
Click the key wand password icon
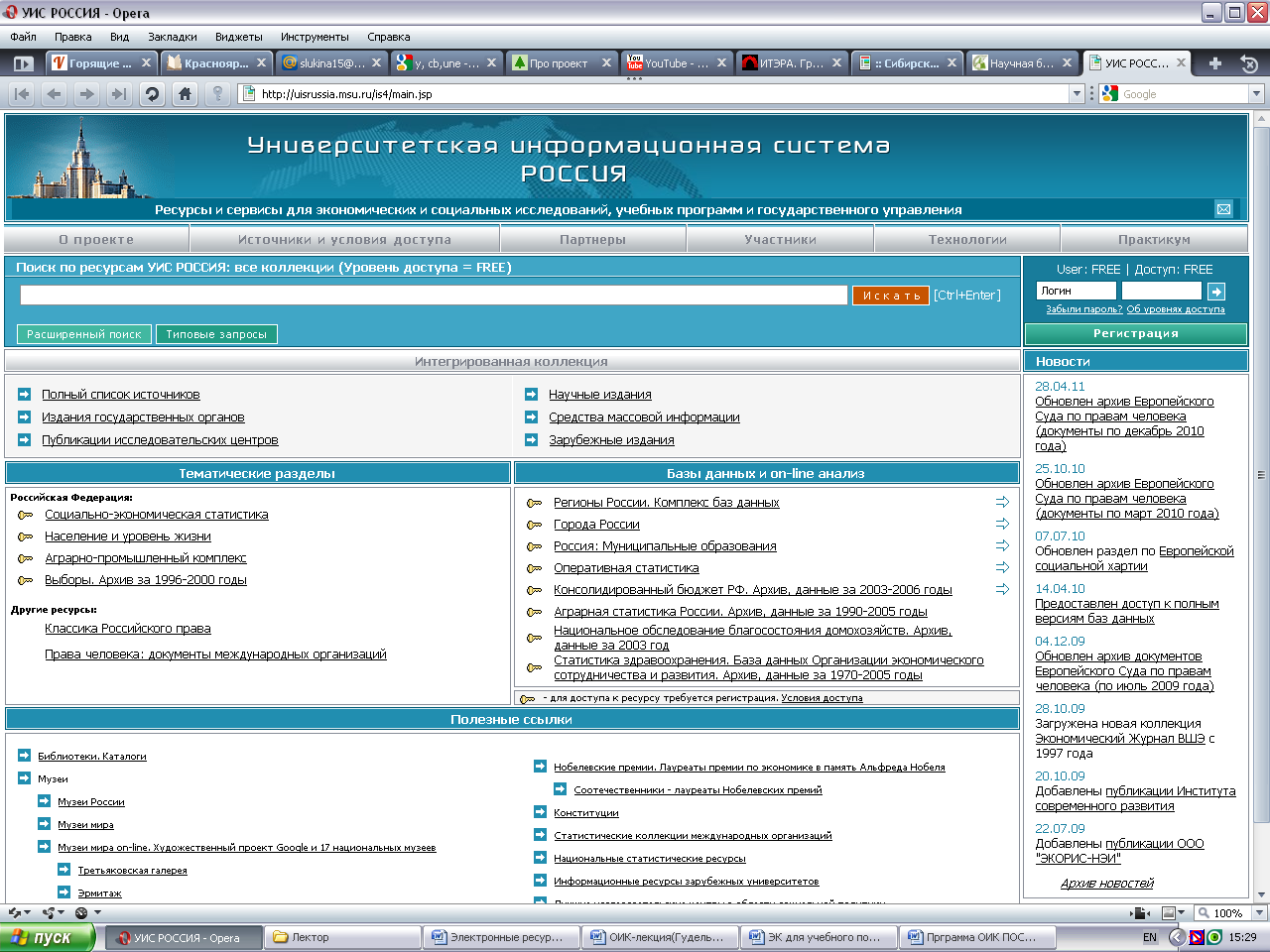pos(217,94)
